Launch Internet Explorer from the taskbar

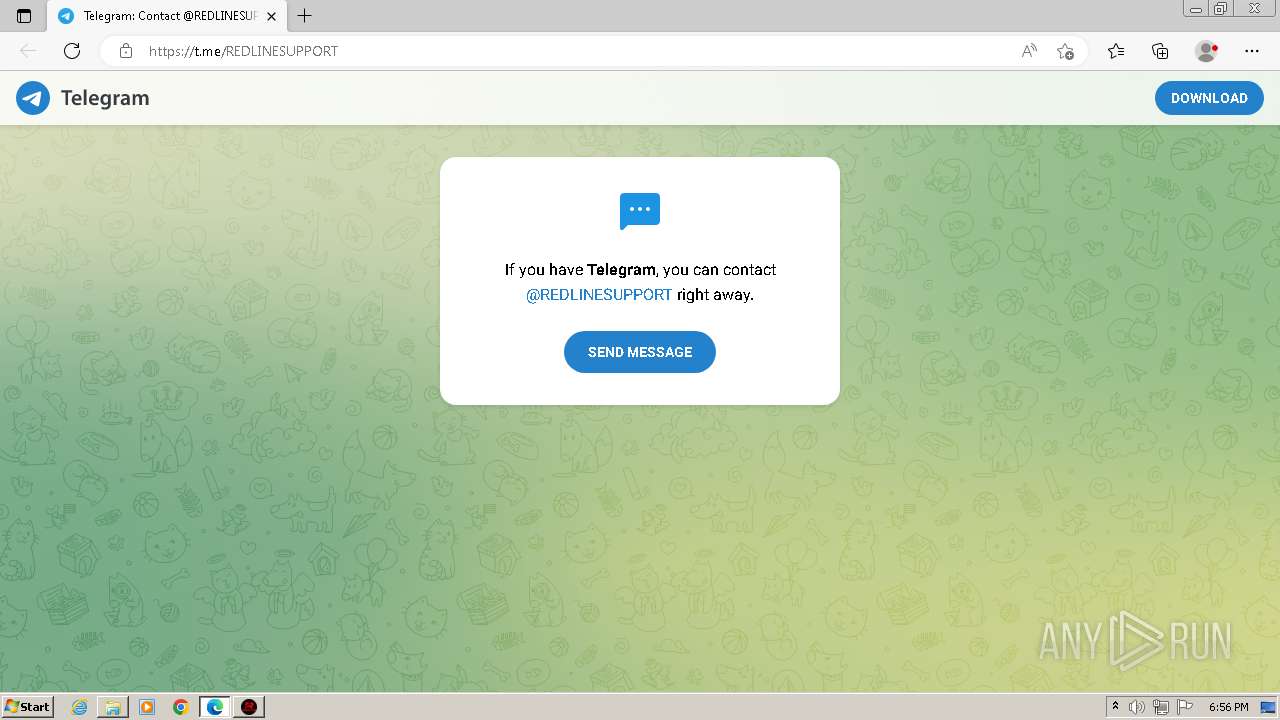coord(80,707)
